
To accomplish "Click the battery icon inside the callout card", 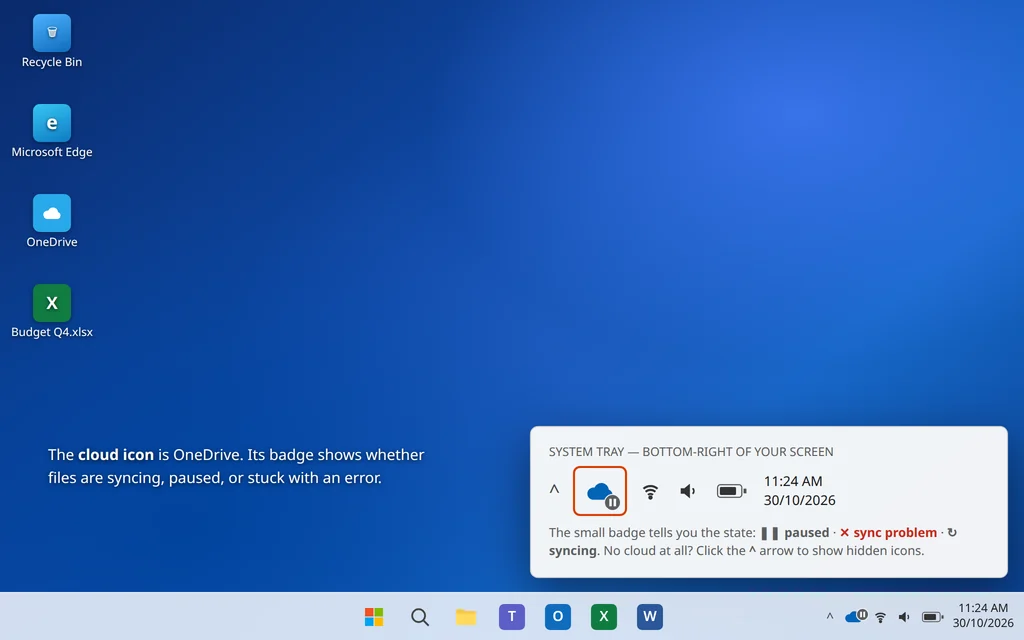I will 731,491.
